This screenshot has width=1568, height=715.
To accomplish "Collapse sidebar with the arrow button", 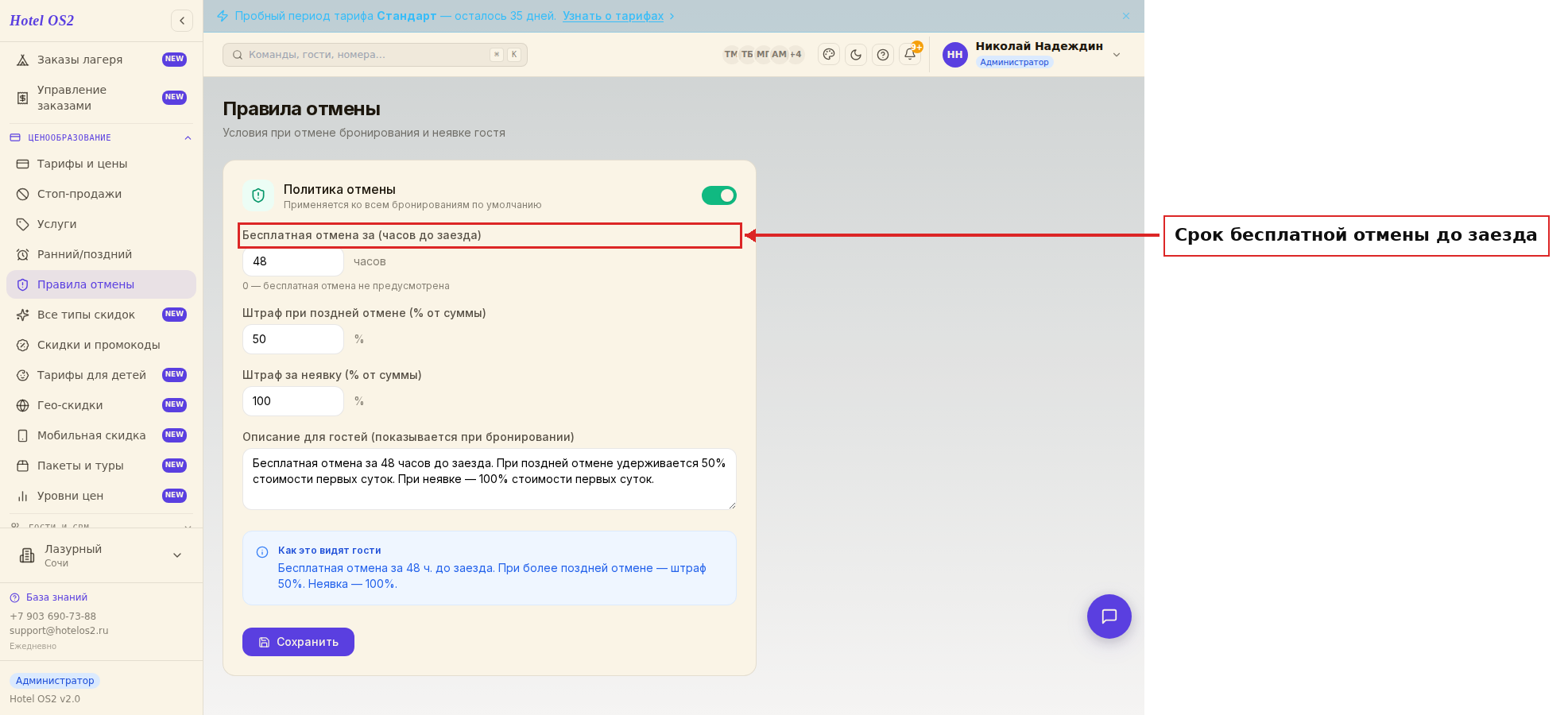I will [x=182, y=21].
